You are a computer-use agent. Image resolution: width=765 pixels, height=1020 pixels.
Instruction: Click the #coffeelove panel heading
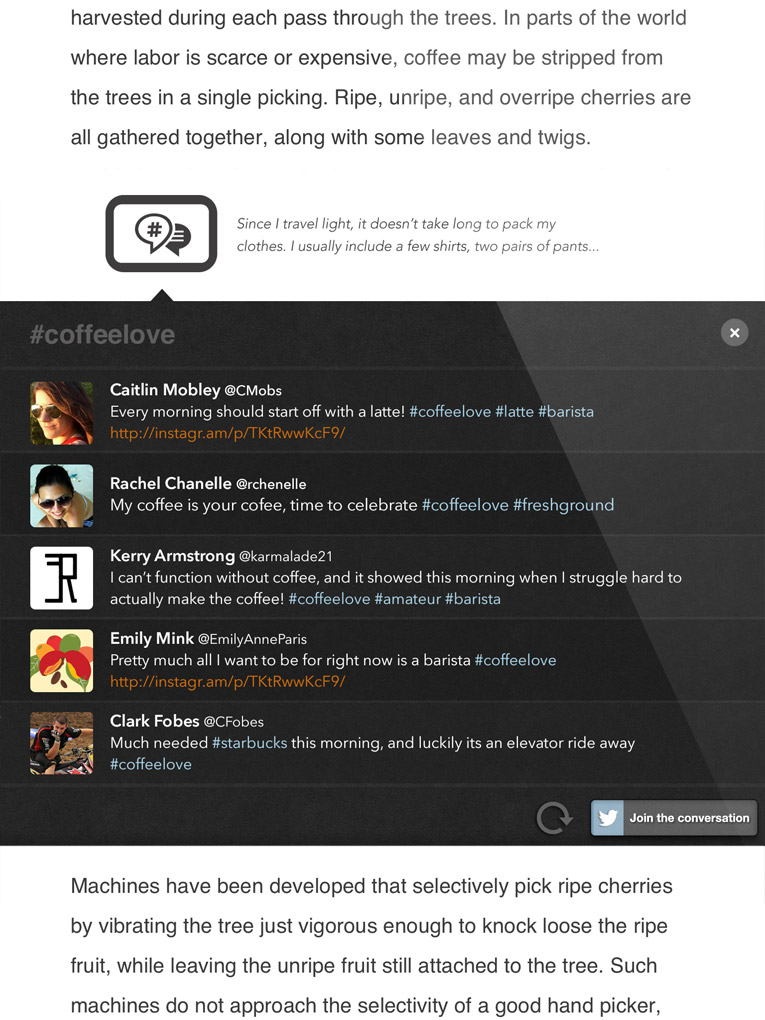(x=102, y=335)
